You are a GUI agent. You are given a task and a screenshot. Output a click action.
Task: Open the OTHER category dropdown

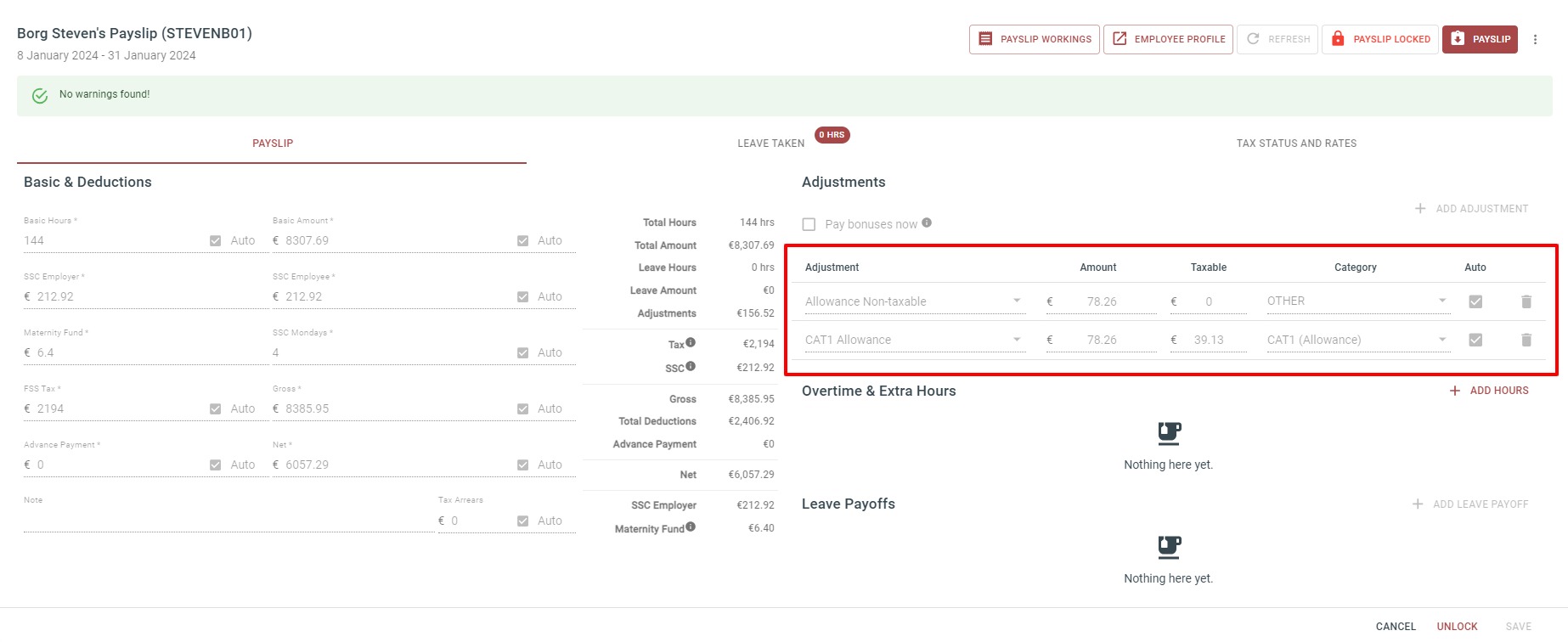point(1357,301)
